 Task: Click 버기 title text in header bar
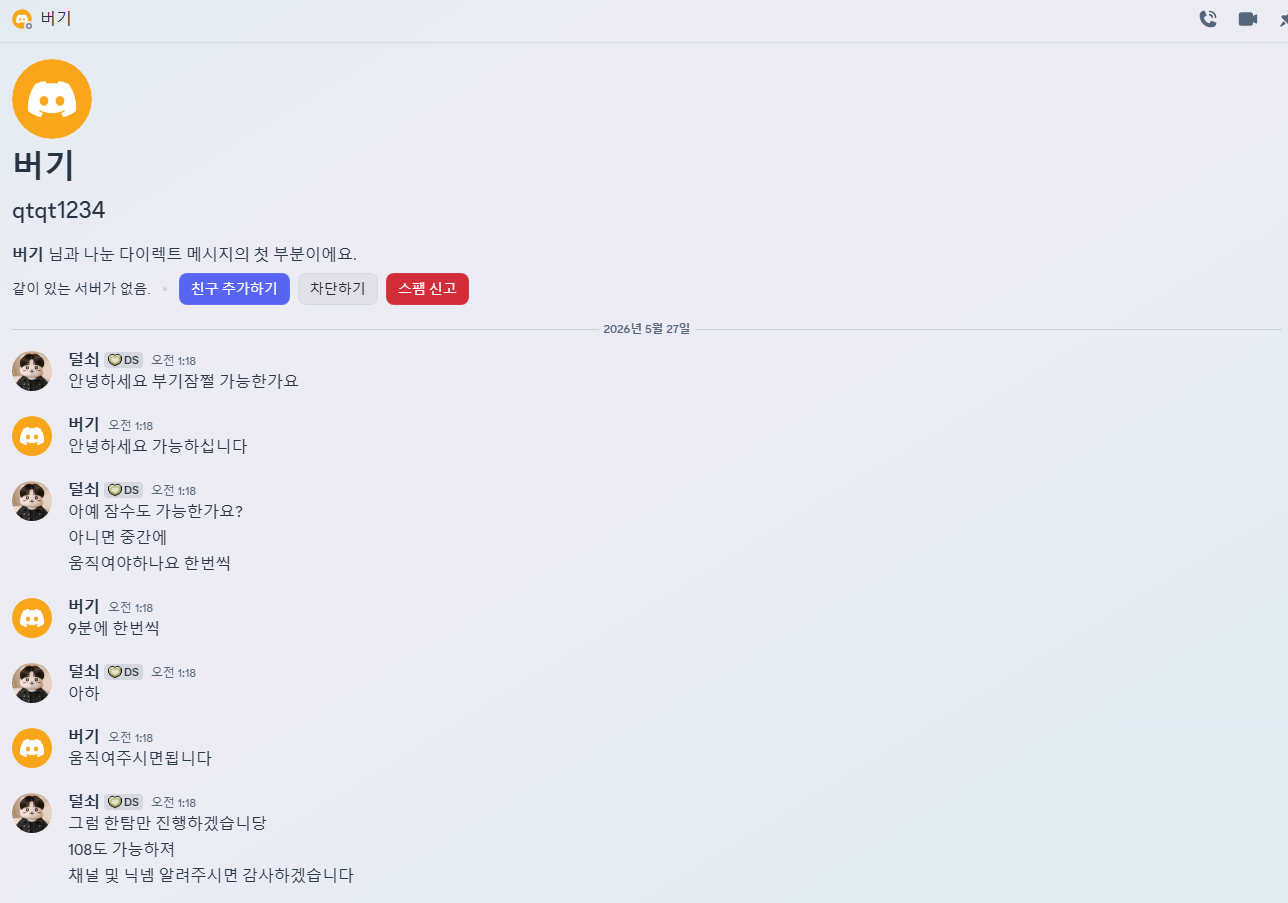click(x=55, y=19)
